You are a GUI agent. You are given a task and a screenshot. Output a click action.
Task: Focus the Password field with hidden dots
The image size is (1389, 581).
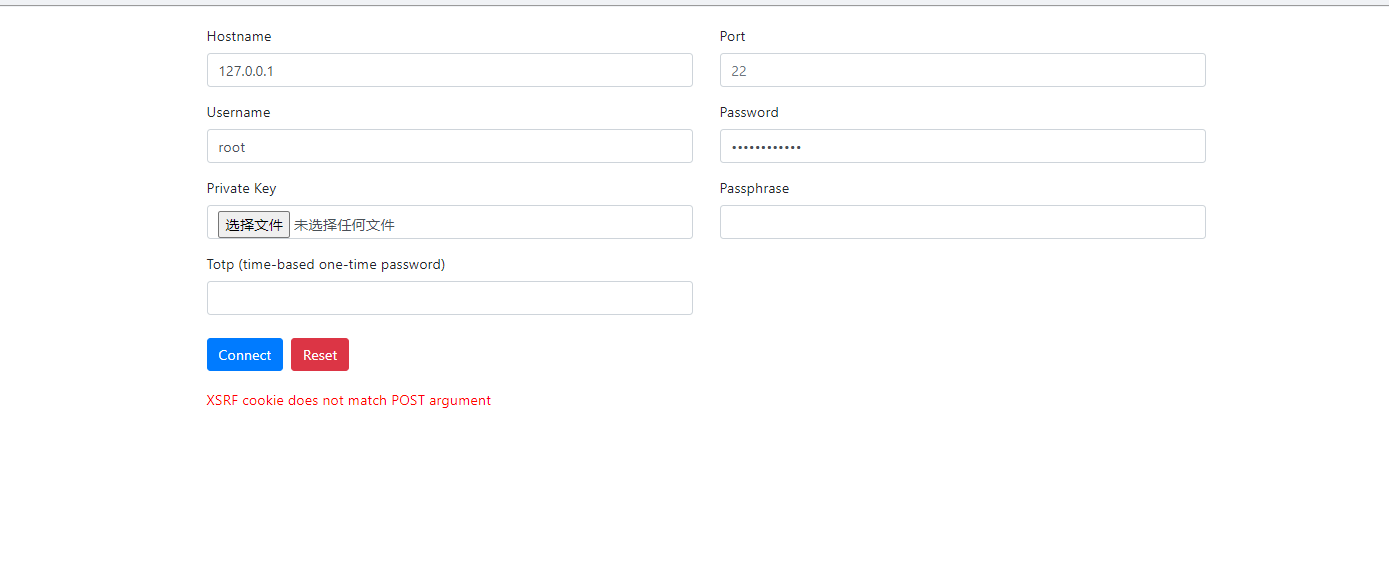tap(962, 146)
